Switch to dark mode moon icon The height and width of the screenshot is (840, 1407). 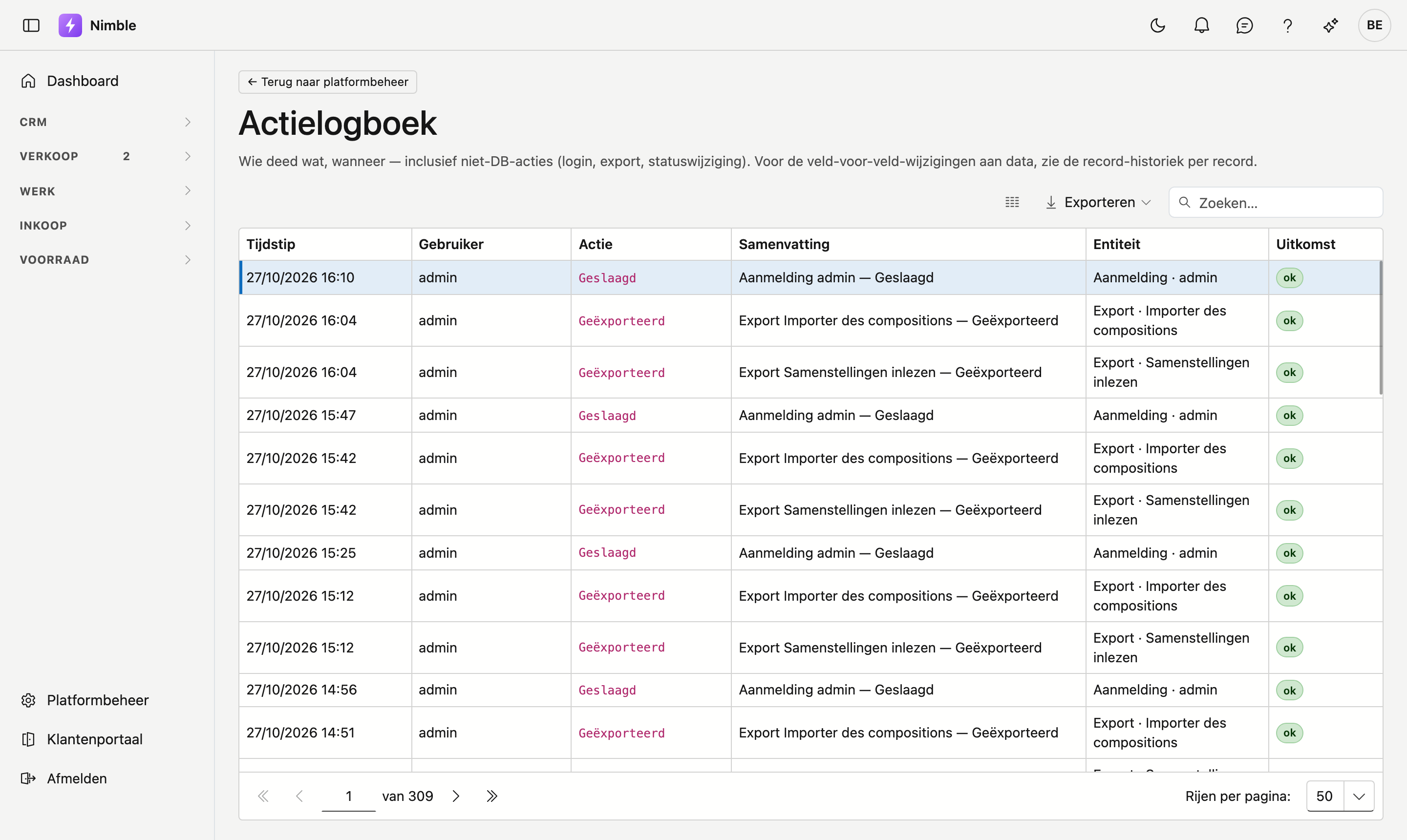pyautogui.click(x=1158, y=25)
